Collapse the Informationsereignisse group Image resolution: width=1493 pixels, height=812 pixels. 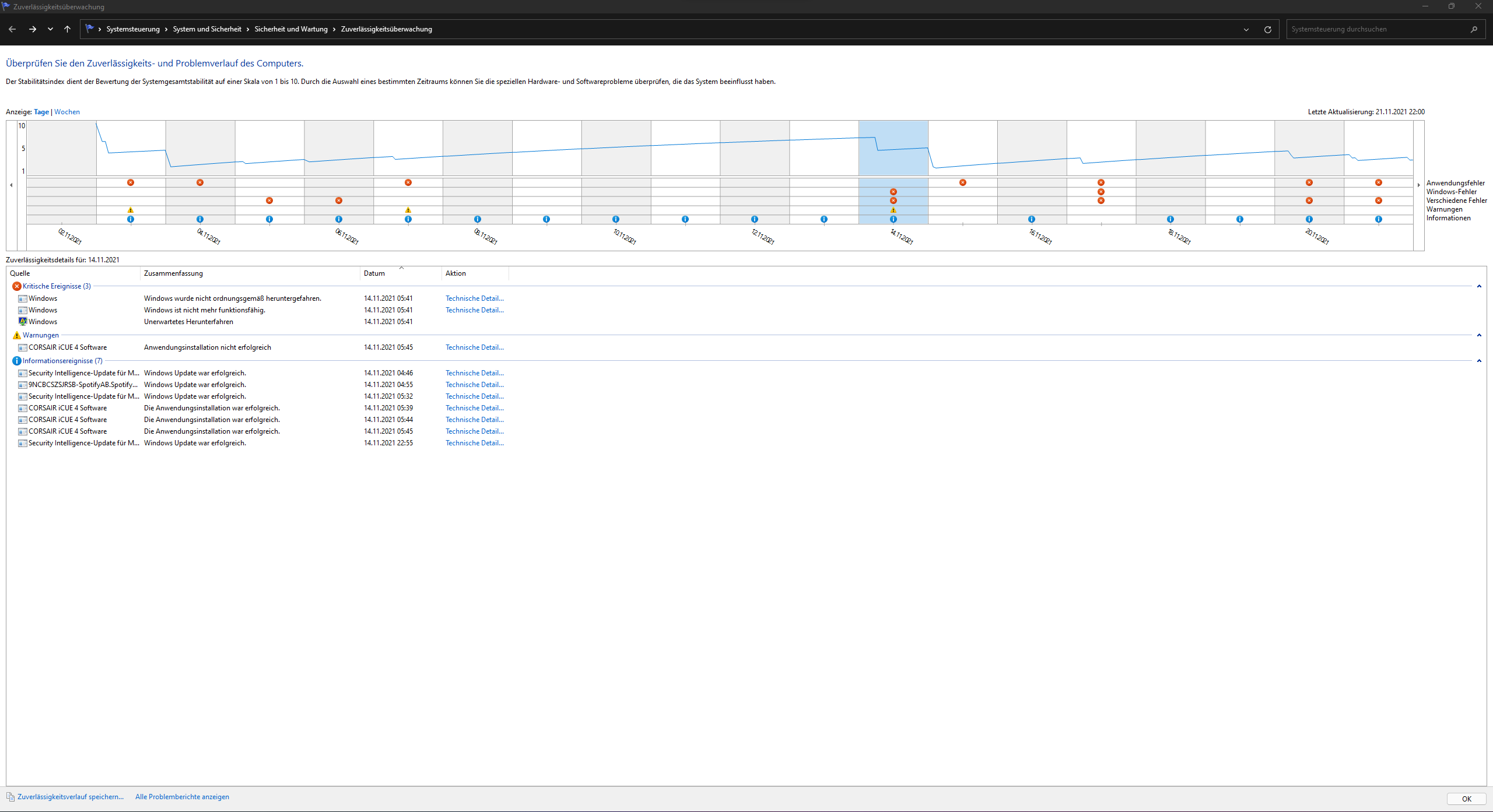1478,361
